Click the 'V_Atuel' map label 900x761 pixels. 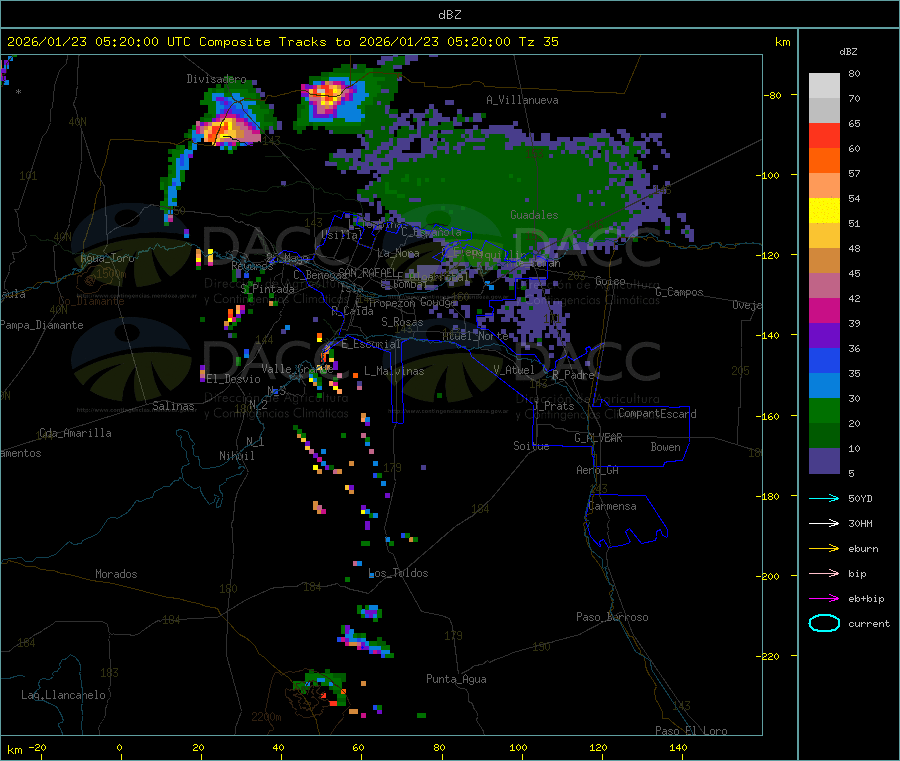click(x=514, y=370)
